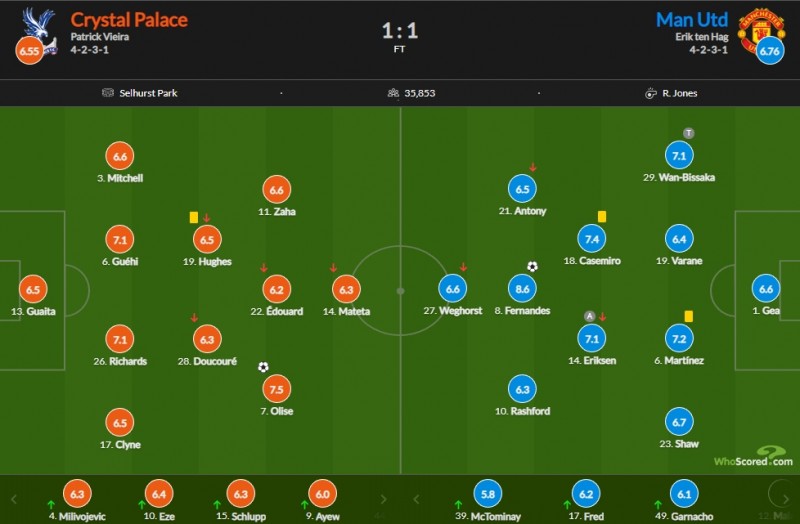Select substitute Garnacho's 6.1 rating

(x=684, y=494)
